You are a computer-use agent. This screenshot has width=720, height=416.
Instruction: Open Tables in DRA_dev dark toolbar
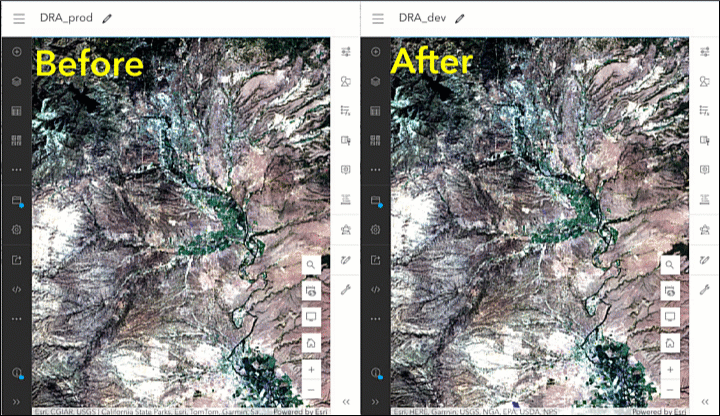(x=376, y=111)
